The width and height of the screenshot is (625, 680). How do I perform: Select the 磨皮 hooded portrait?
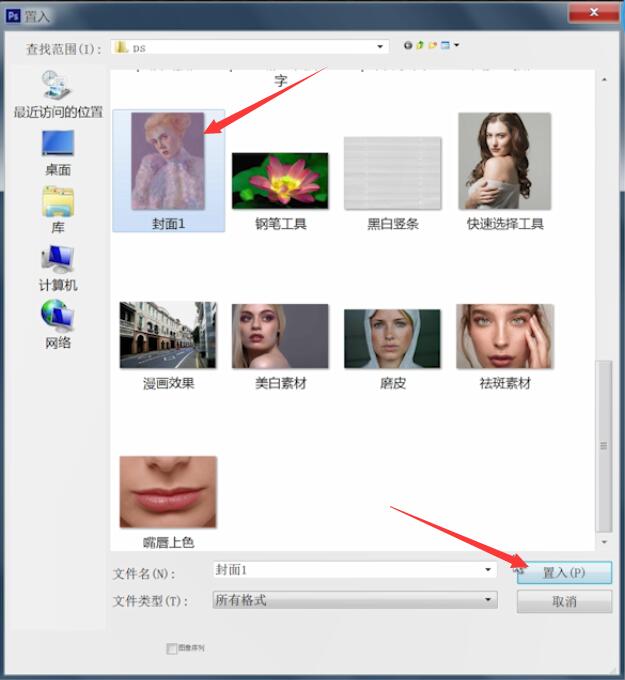(x=393, y=339)
